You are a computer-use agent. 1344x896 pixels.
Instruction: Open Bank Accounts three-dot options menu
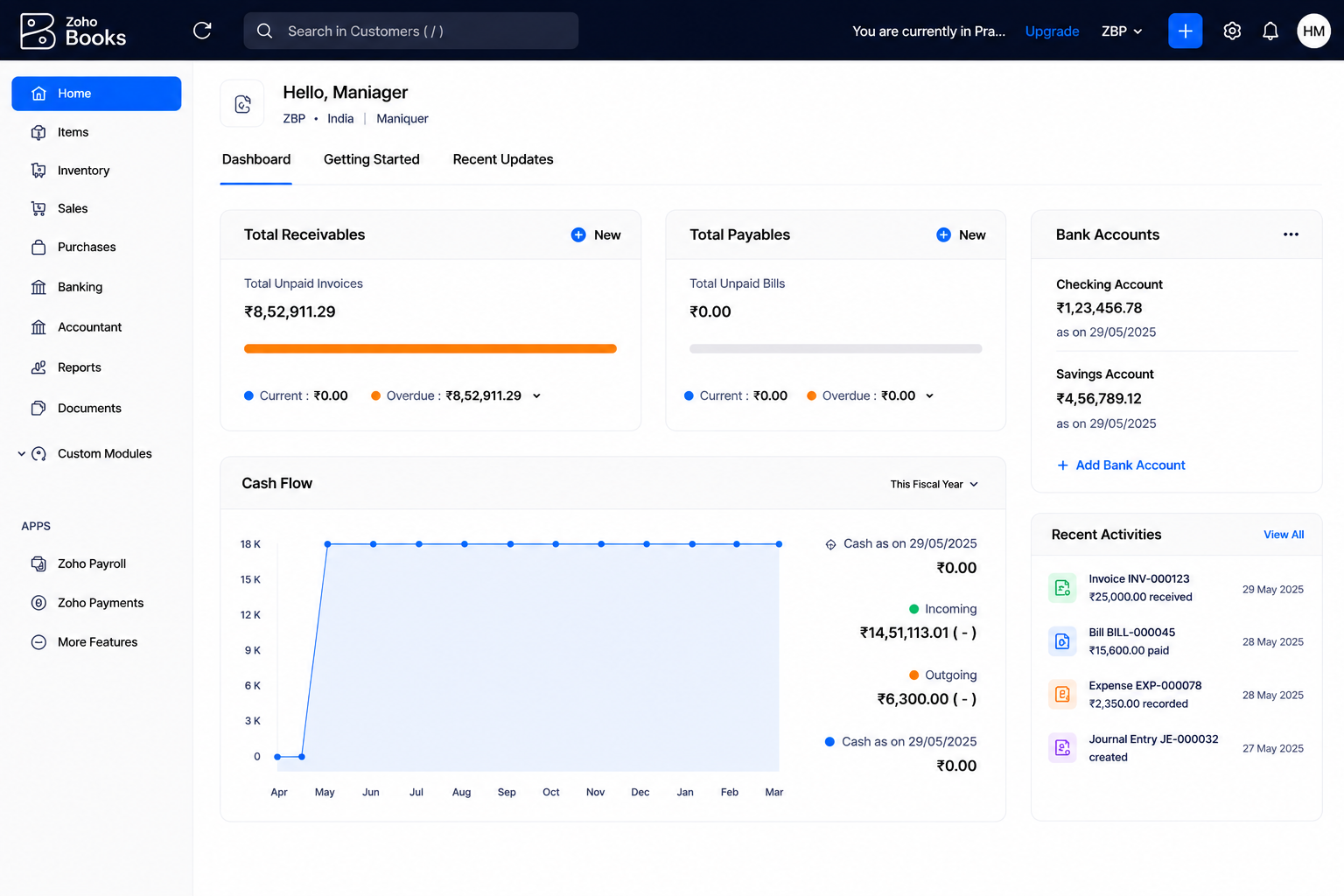click(x=1291, y=234)
